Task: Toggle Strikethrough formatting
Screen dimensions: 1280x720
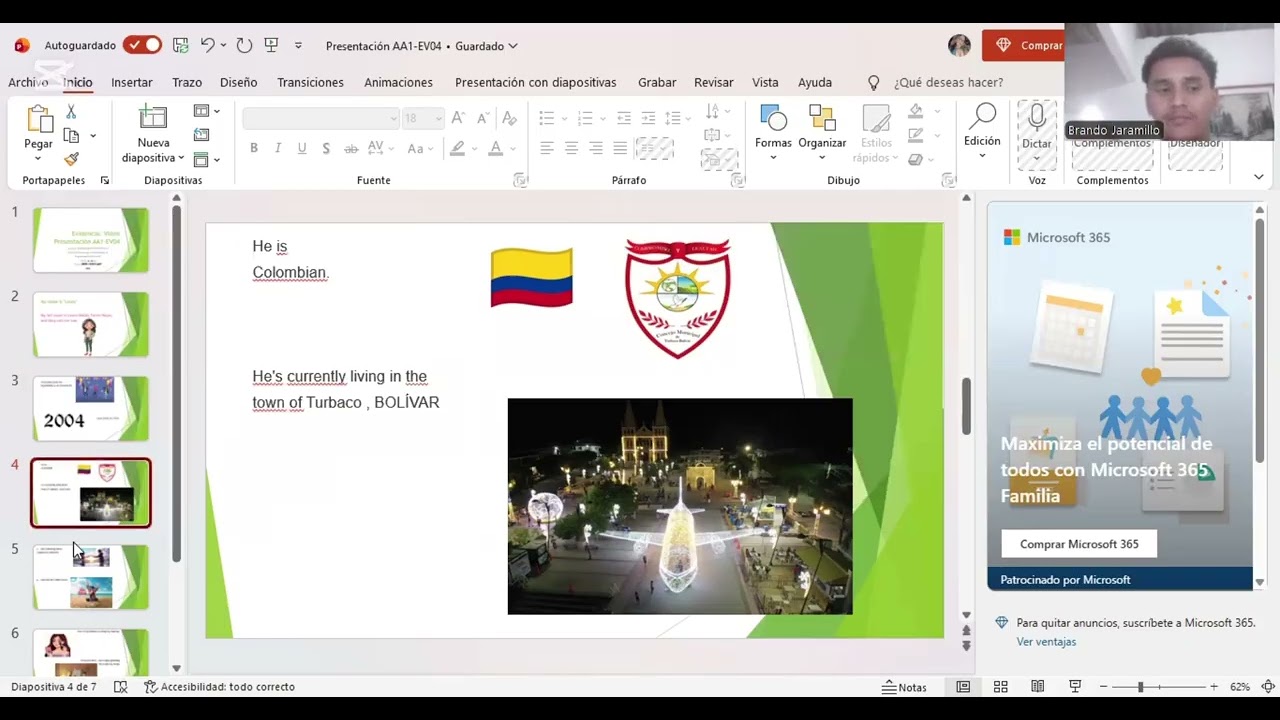Action: pos(351,148)
